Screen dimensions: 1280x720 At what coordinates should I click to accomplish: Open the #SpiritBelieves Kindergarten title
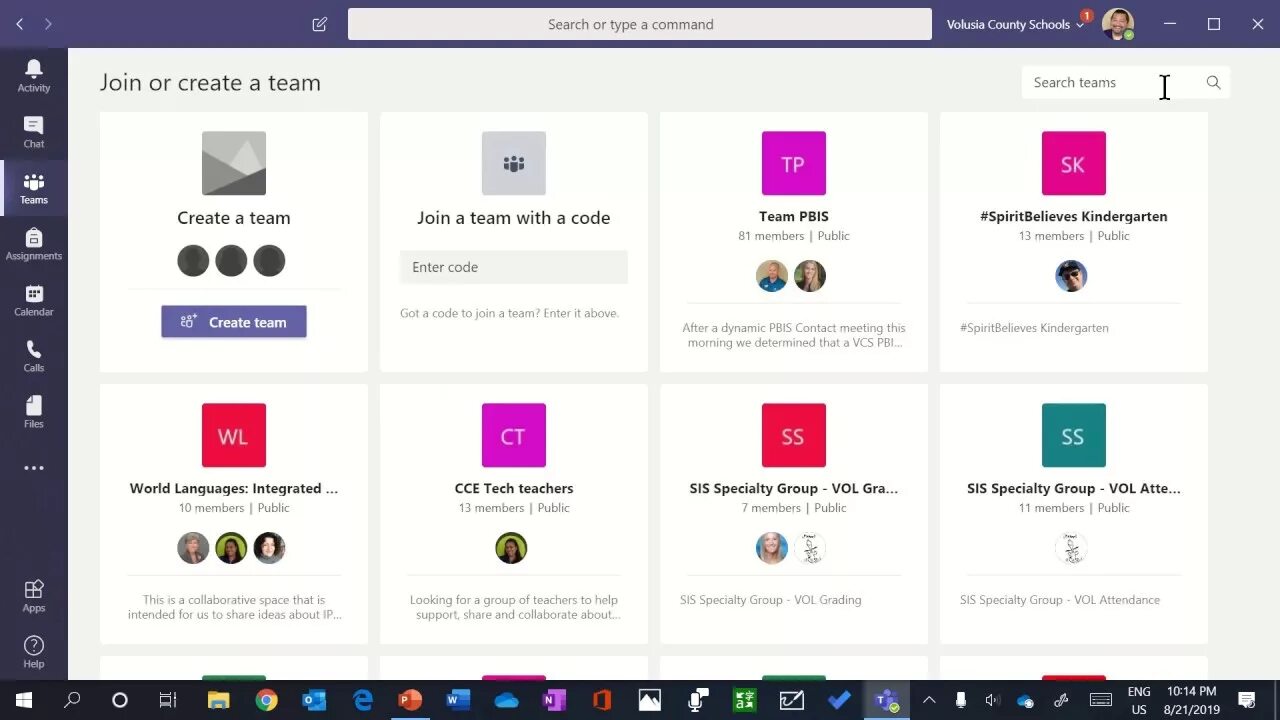click(x=1073, y=216)
